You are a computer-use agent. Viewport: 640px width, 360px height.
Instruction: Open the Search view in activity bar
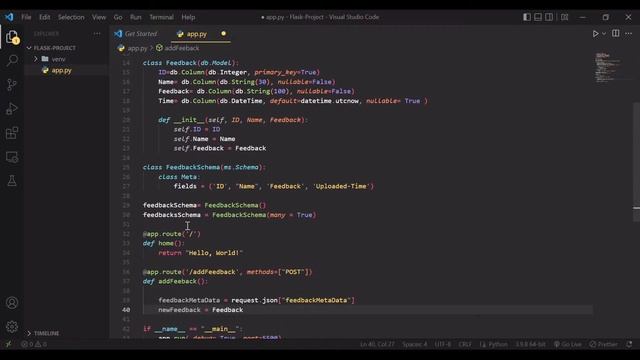tap(12, 60)
